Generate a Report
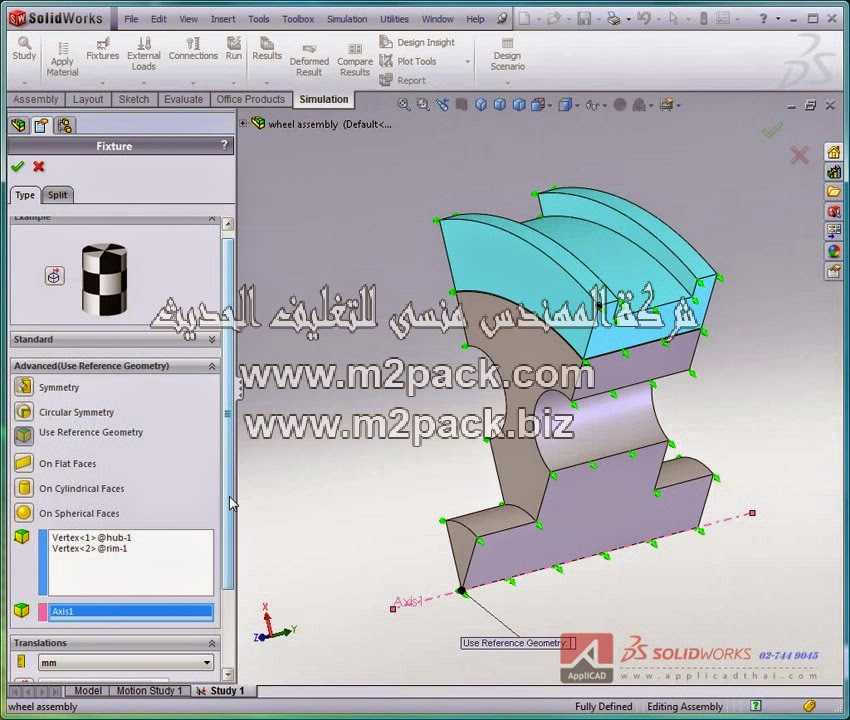The width and height of the screenshot is (850, 720). pos(402,80)
